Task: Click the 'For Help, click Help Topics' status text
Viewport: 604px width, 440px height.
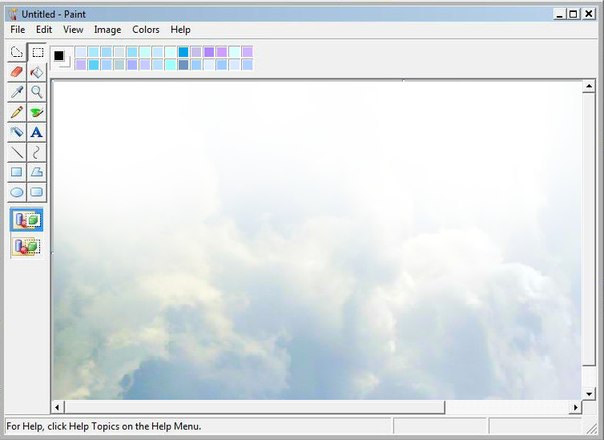Action: tap(104, 427)
